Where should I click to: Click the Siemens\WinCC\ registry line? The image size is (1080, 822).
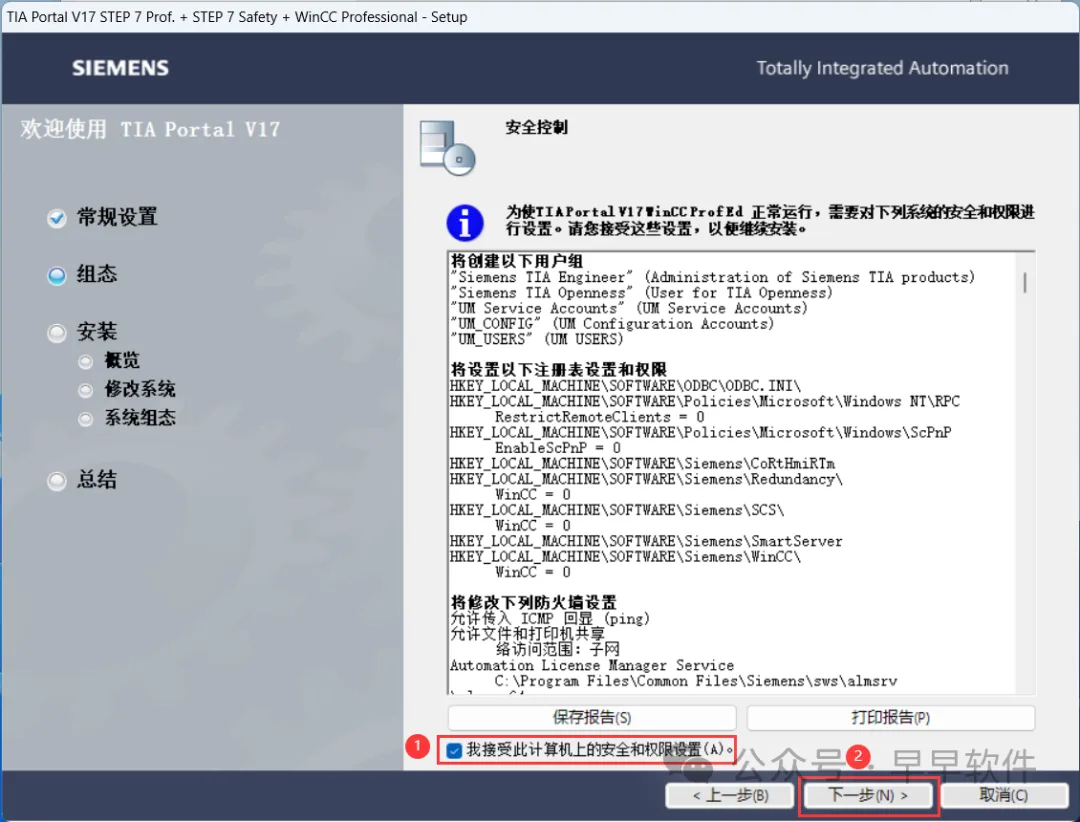pos(625,557)
